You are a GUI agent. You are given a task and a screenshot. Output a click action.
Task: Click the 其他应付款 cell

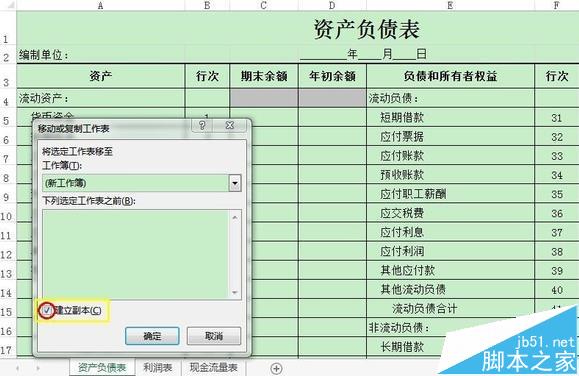(450, 270)
